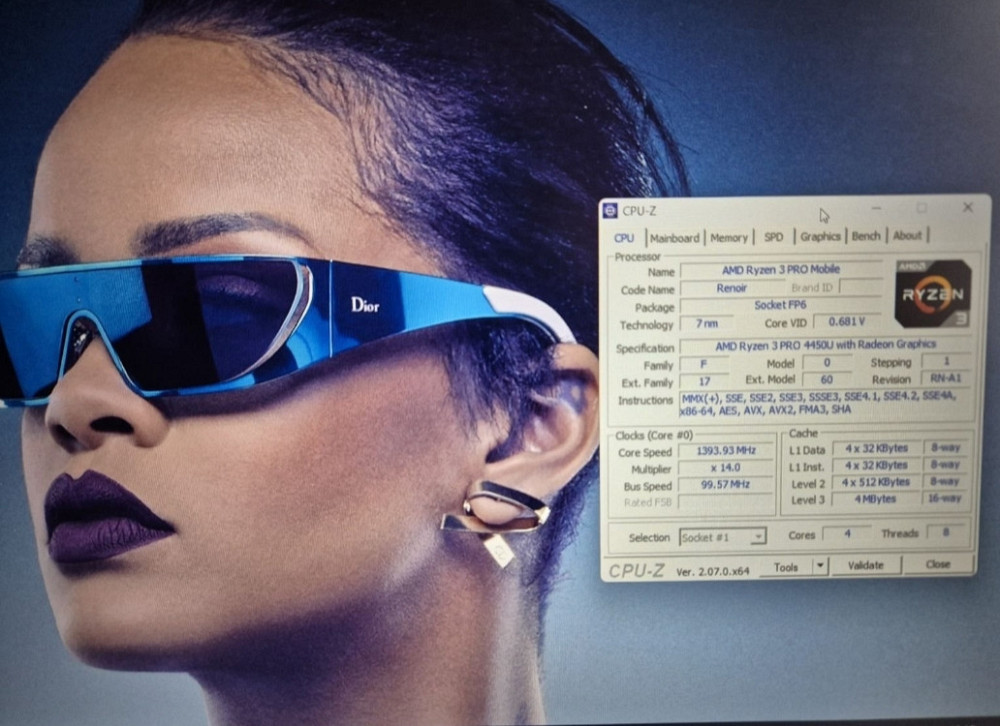Open the Memory tab

729,237
